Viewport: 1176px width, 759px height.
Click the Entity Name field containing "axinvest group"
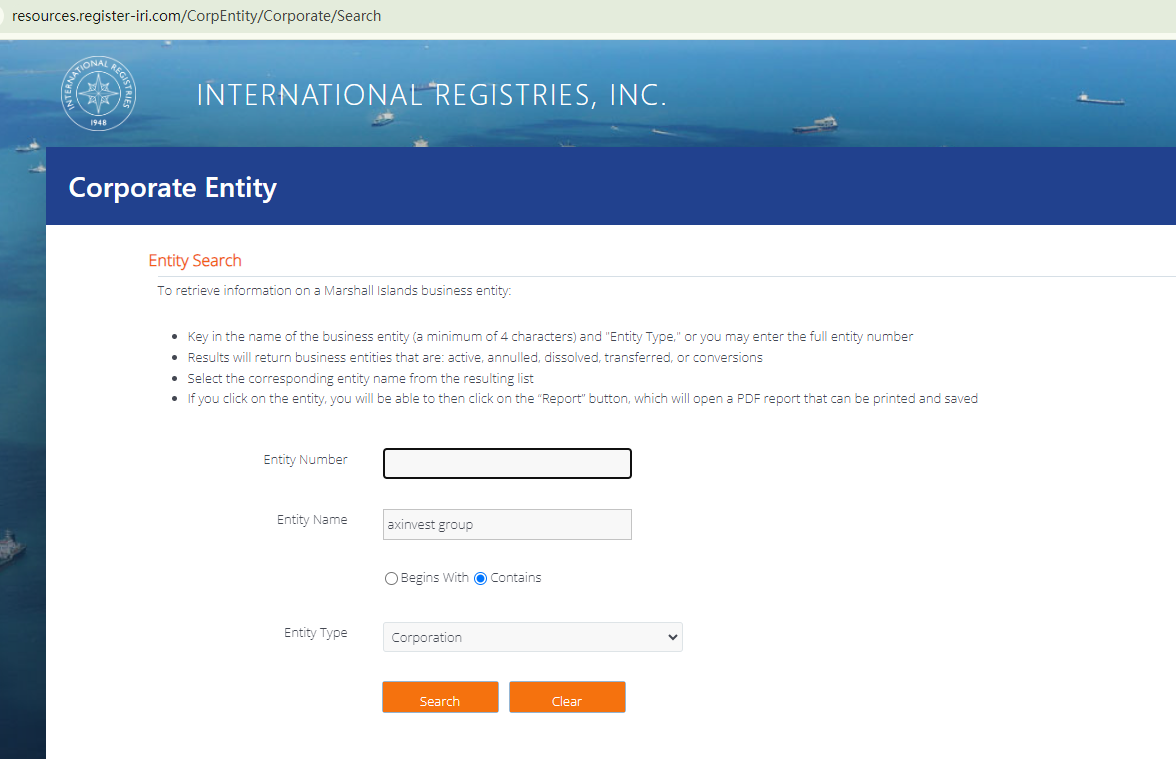click(x=507, y=524)
